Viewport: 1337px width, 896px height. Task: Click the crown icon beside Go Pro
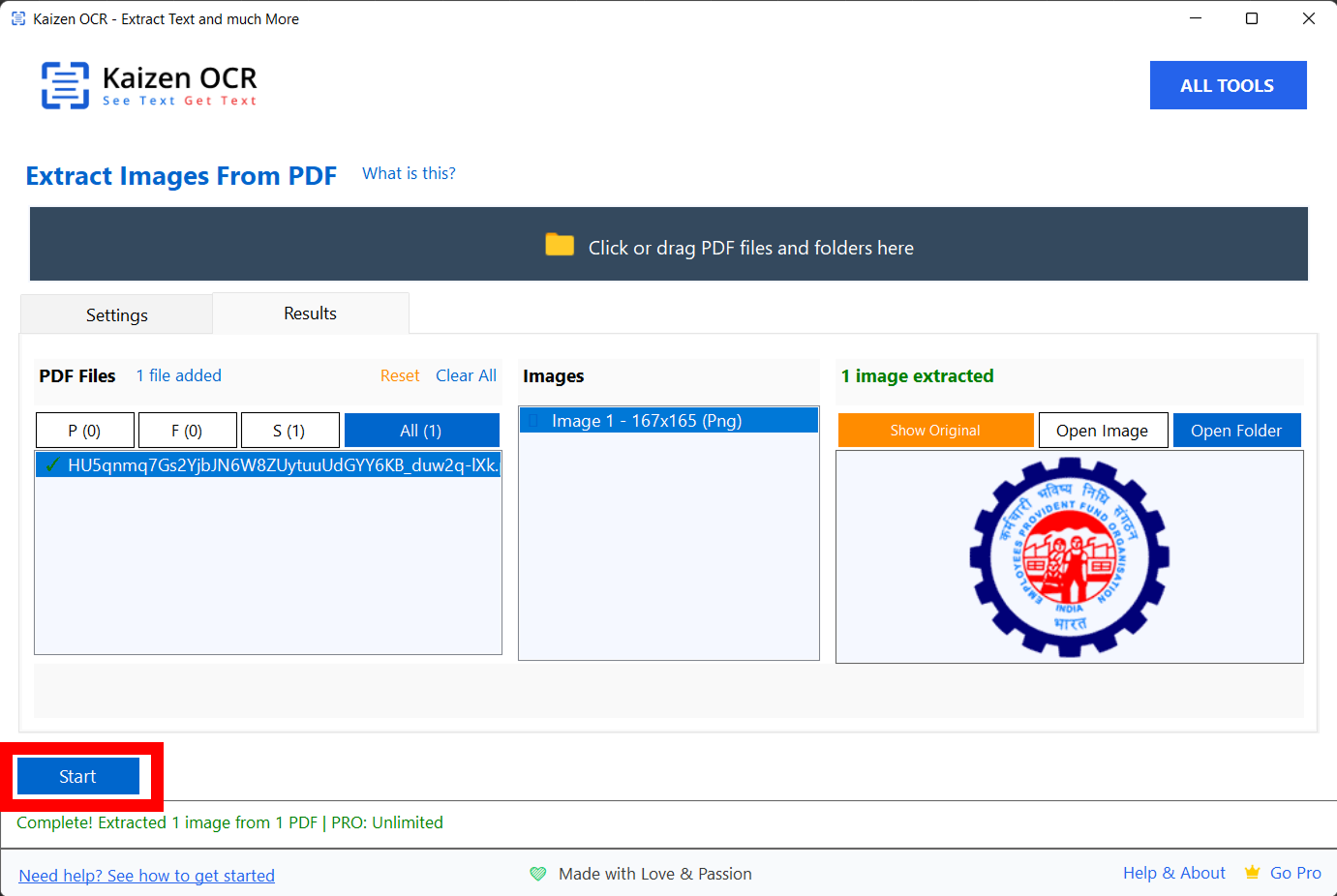[1252, 873]
